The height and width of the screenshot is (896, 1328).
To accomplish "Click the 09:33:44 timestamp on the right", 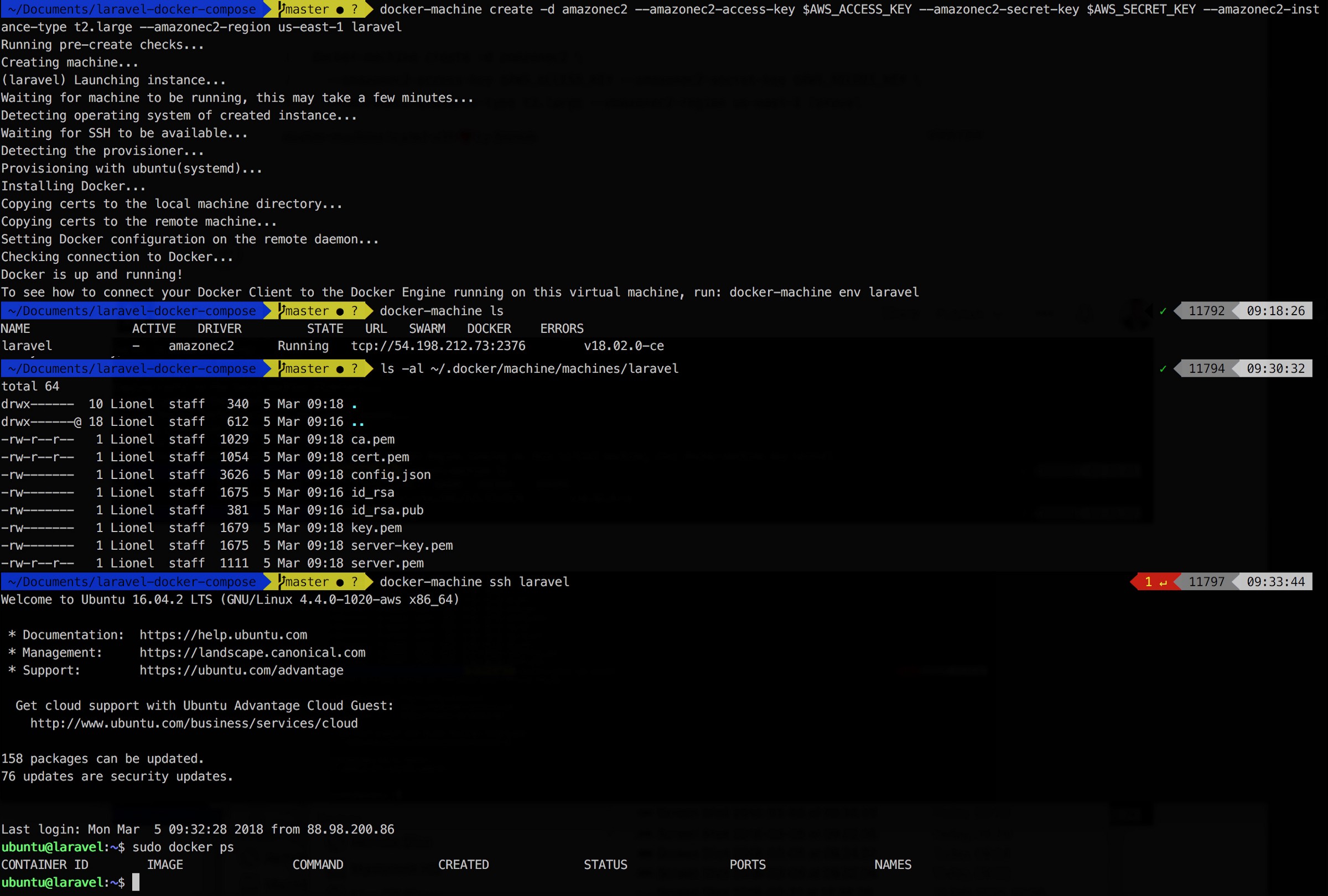I will point(1275,582).
